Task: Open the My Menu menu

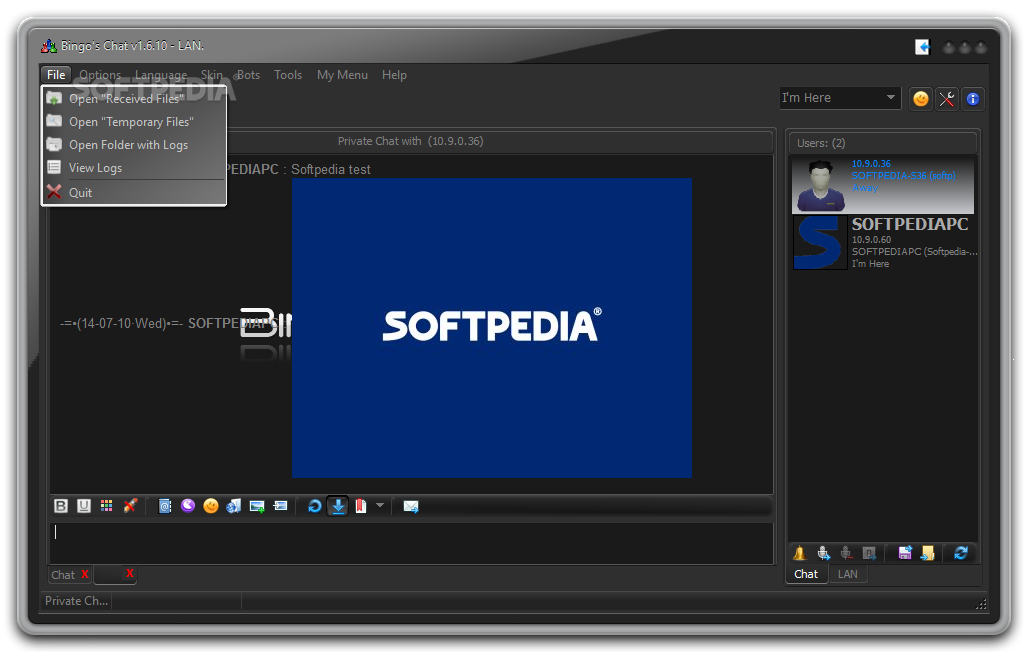Action: (x=342, y=75)
